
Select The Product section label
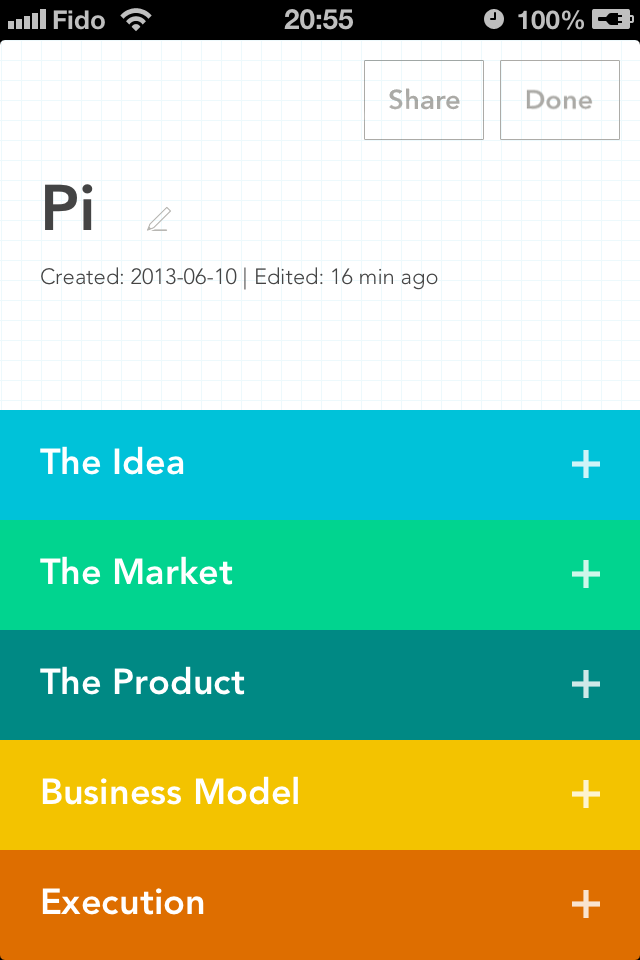coord(142,681)
